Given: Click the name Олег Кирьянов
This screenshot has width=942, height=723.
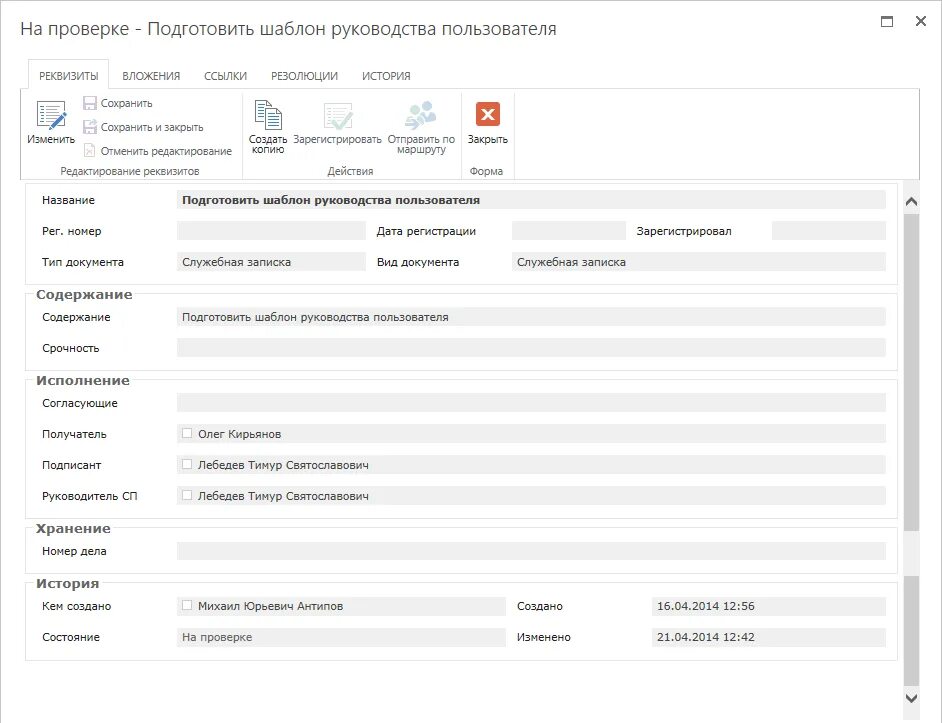Looking at the screenshot, I should pyautogui.click(x=240, y=434).
